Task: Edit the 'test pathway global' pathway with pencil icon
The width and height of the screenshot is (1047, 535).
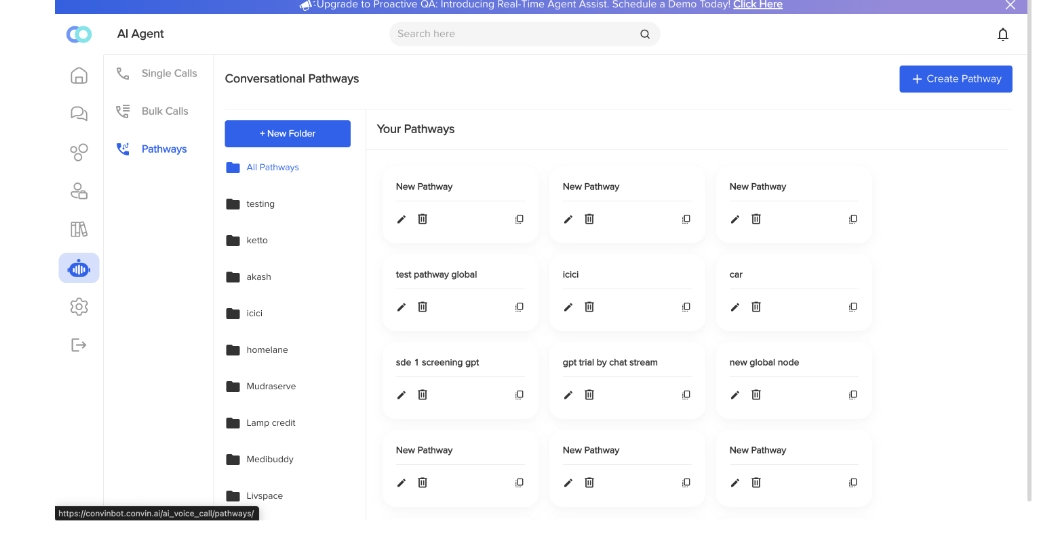Action: pyautogui.click(x=401, y=307)
